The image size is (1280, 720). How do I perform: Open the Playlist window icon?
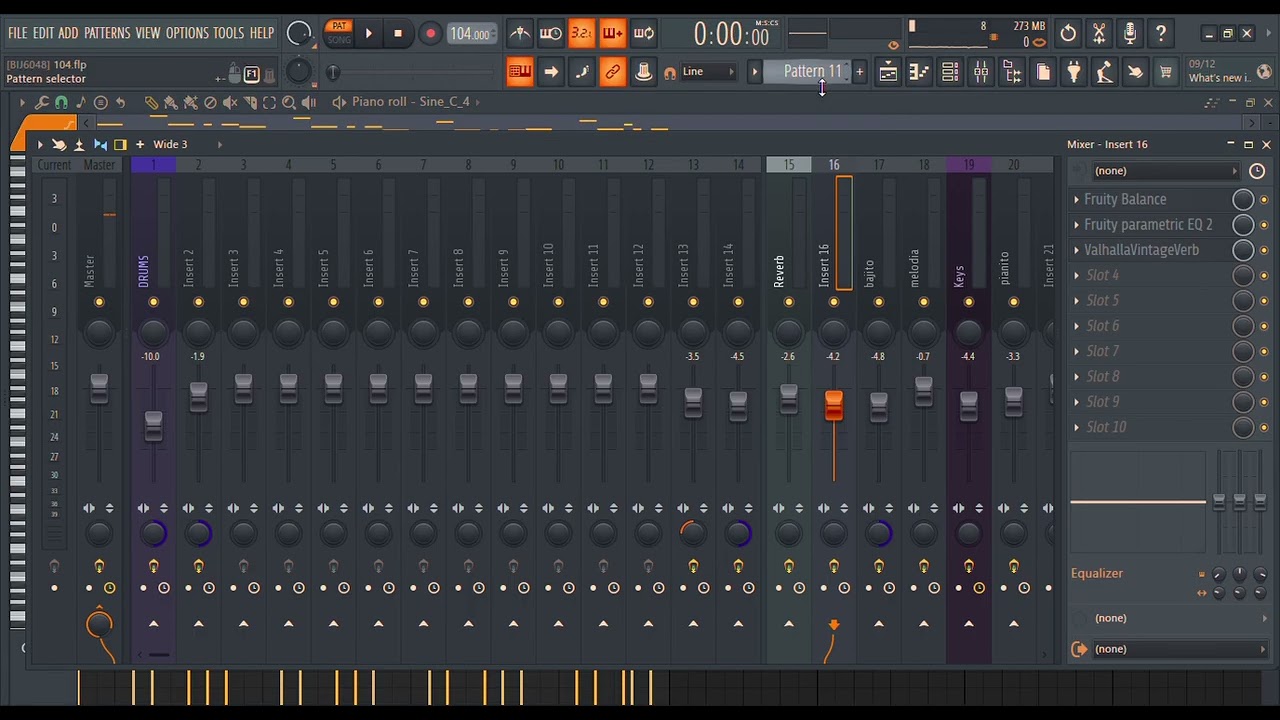(888, 72)
